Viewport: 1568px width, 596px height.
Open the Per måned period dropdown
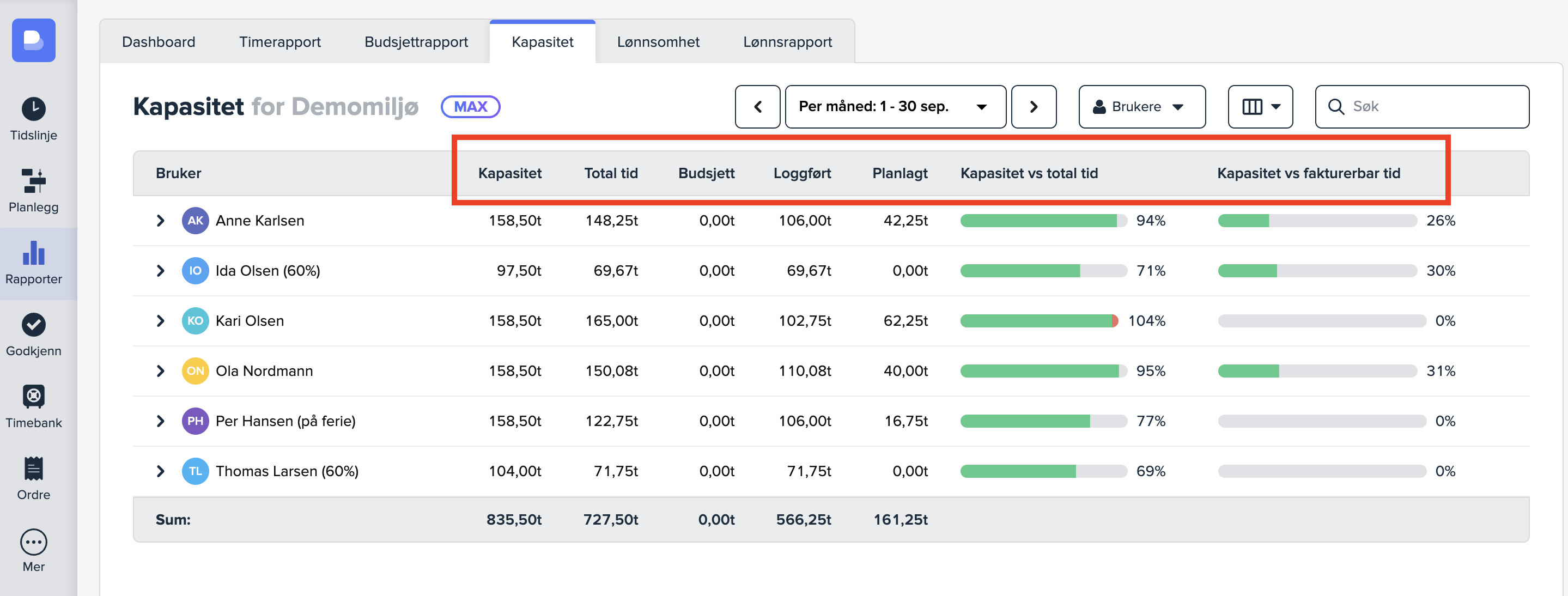(x=895, y=107)
